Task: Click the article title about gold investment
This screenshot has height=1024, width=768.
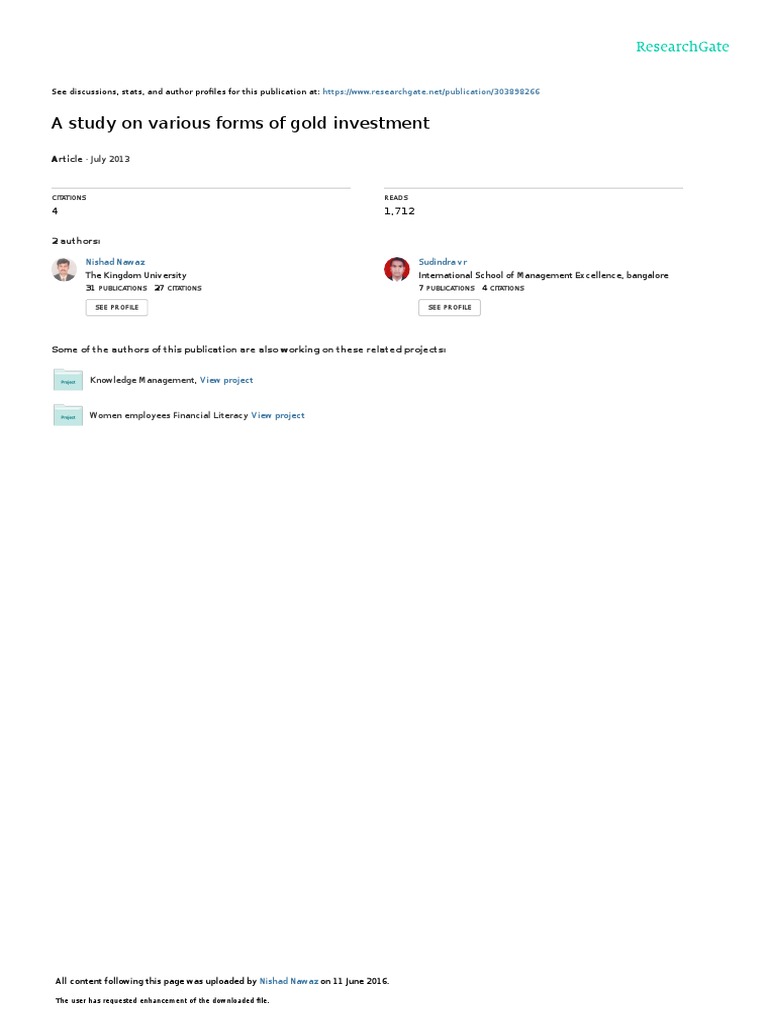Action: tap(240, 123)
